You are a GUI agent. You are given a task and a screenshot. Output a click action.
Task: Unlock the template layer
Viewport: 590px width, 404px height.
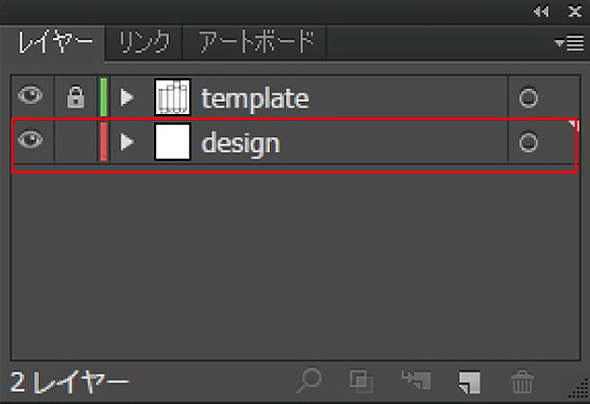[75, 97]
